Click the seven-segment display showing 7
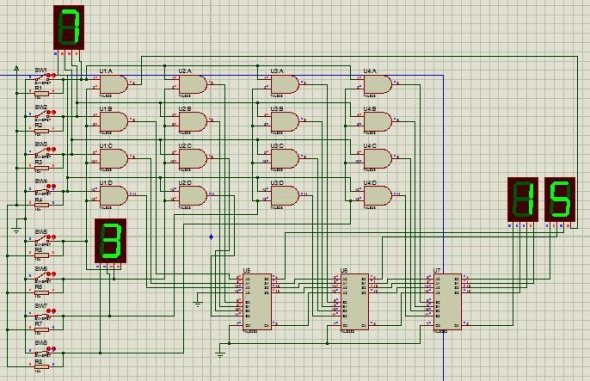This screenshot has height=381, width=590. 69,27
